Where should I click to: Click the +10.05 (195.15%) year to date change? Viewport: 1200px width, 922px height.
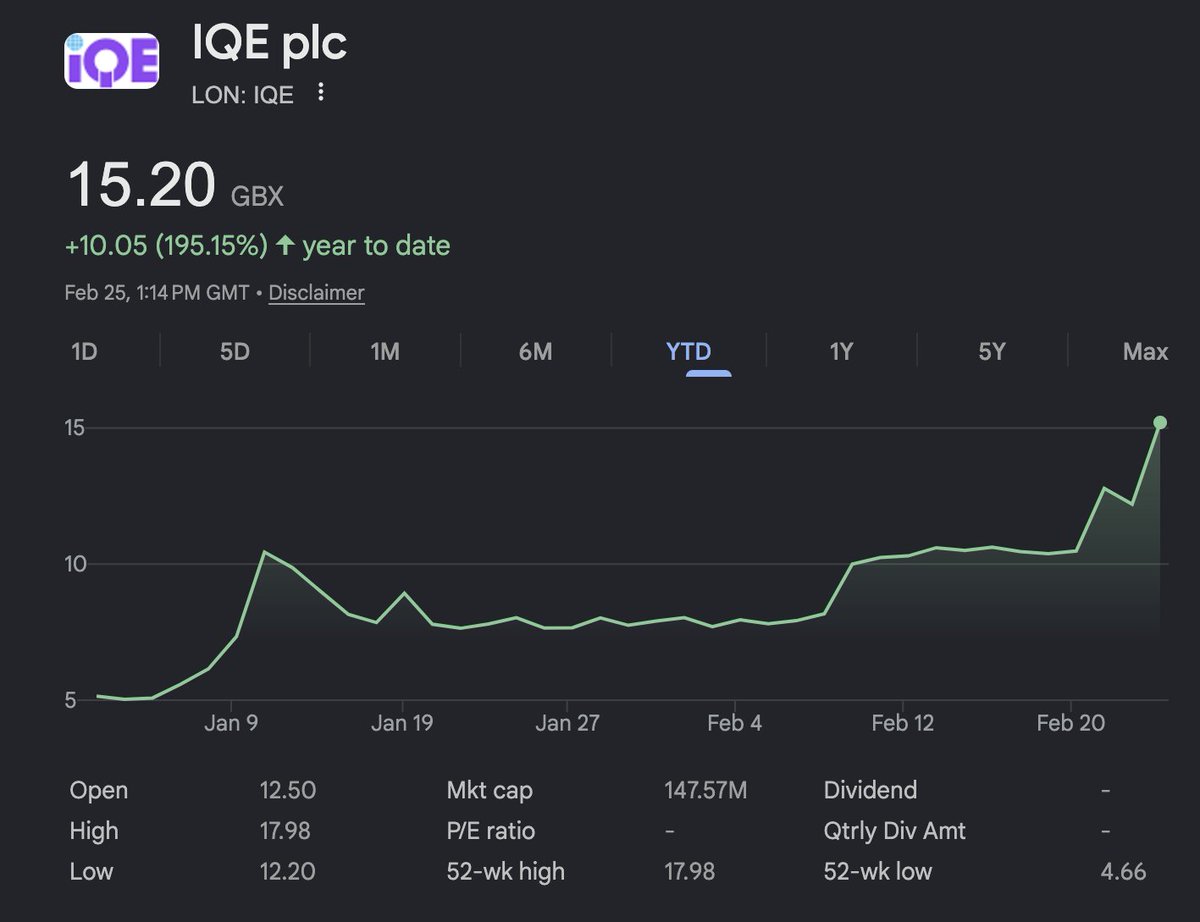click(x=258, y=246)
